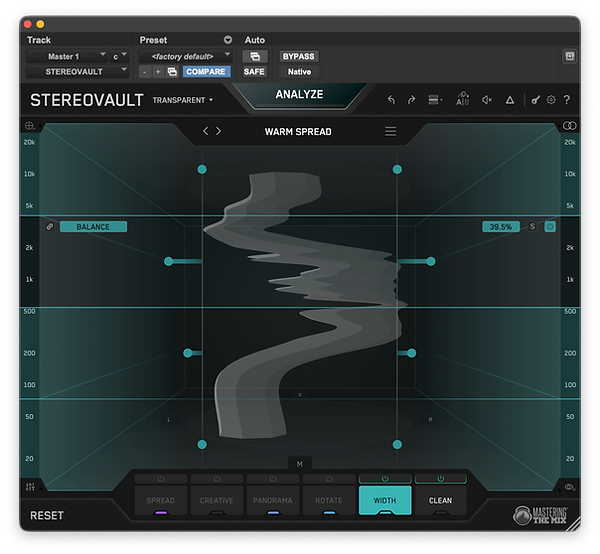The width and height of the screenshot is (600, 554).
Task: Click the SAFE automation button
Action: 254,72
